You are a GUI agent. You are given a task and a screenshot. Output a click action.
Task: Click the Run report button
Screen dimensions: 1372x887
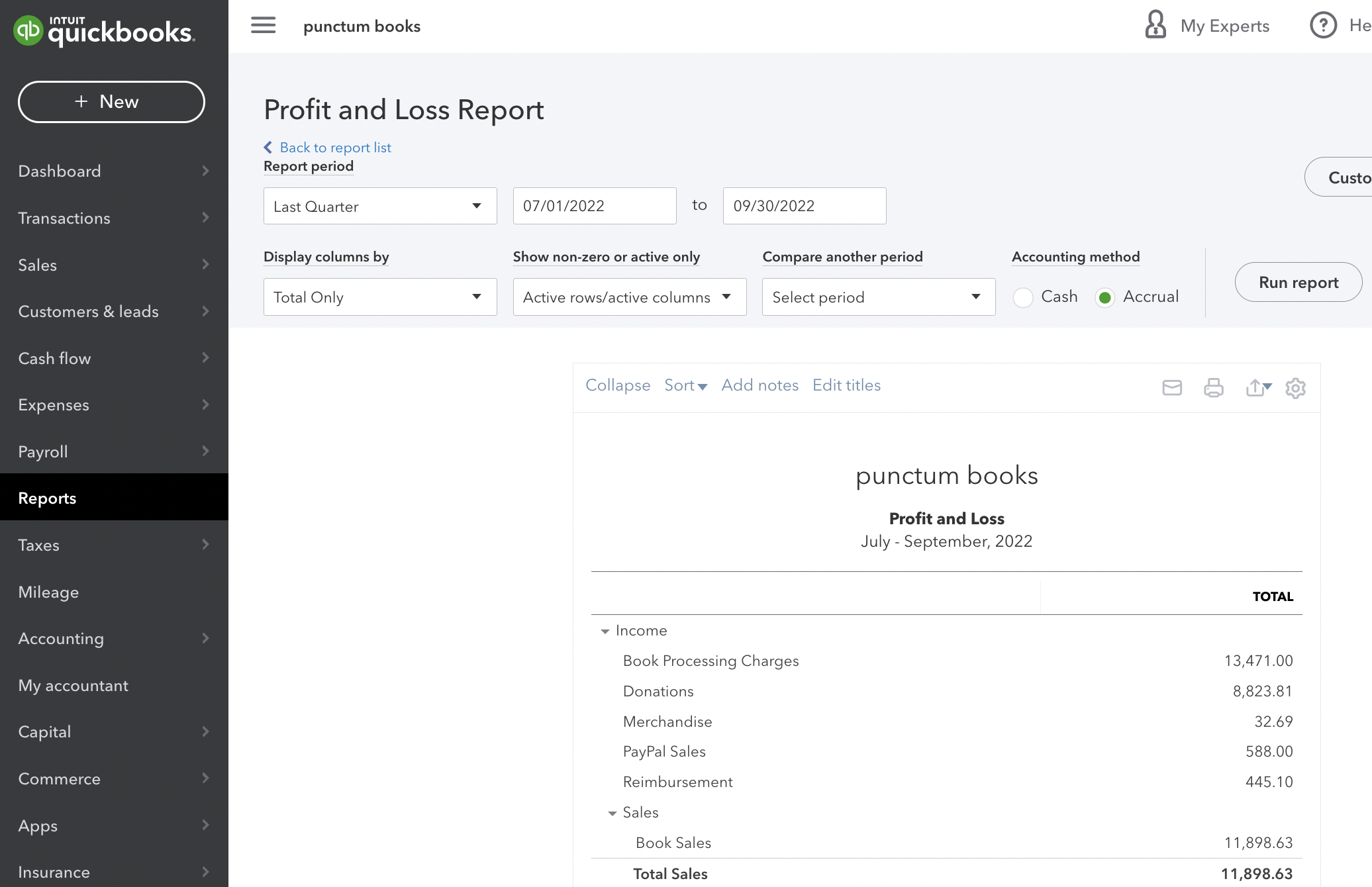coord(1298,283)
